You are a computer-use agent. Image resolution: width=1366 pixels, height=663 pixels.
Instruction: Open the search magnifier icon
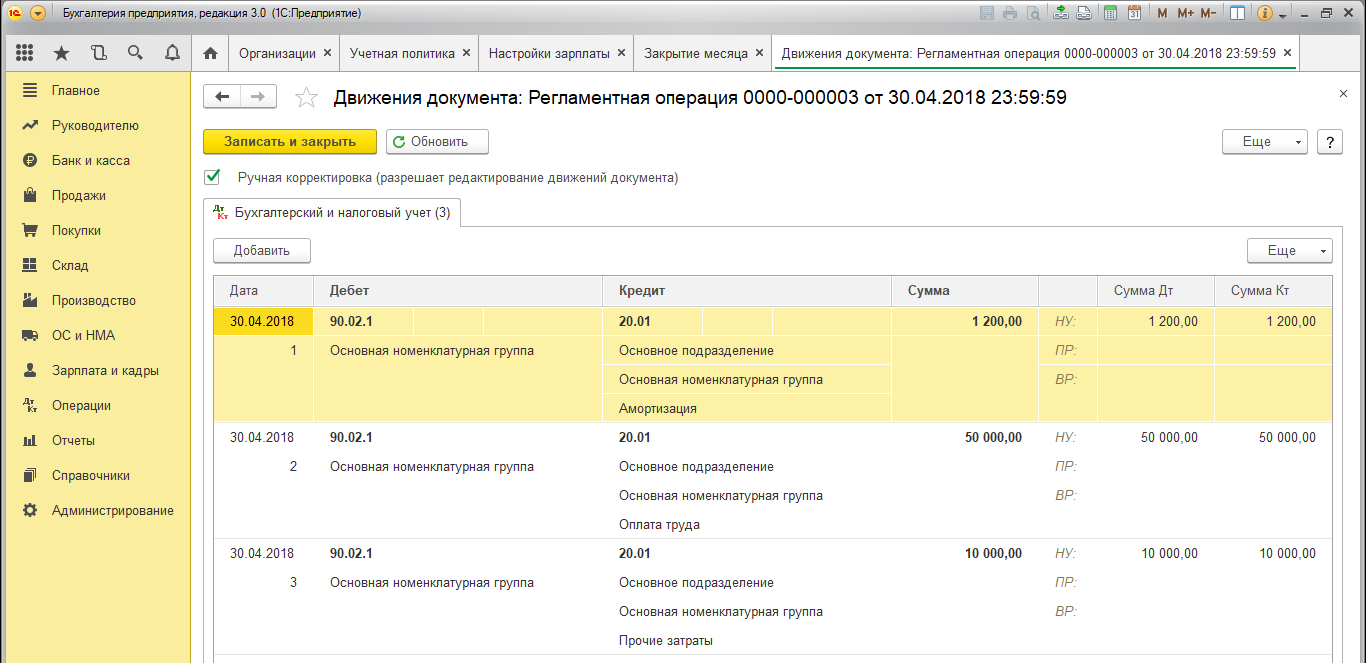(135, 53)
